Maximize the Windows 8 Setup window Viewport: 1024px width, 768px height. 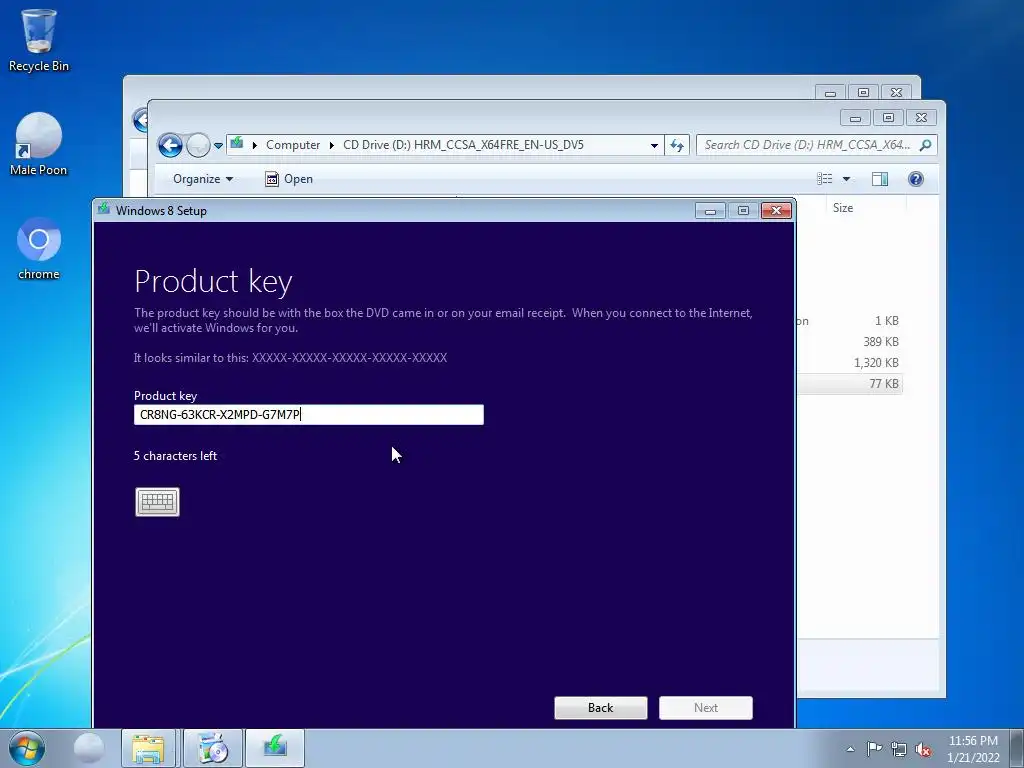[743, 210]
